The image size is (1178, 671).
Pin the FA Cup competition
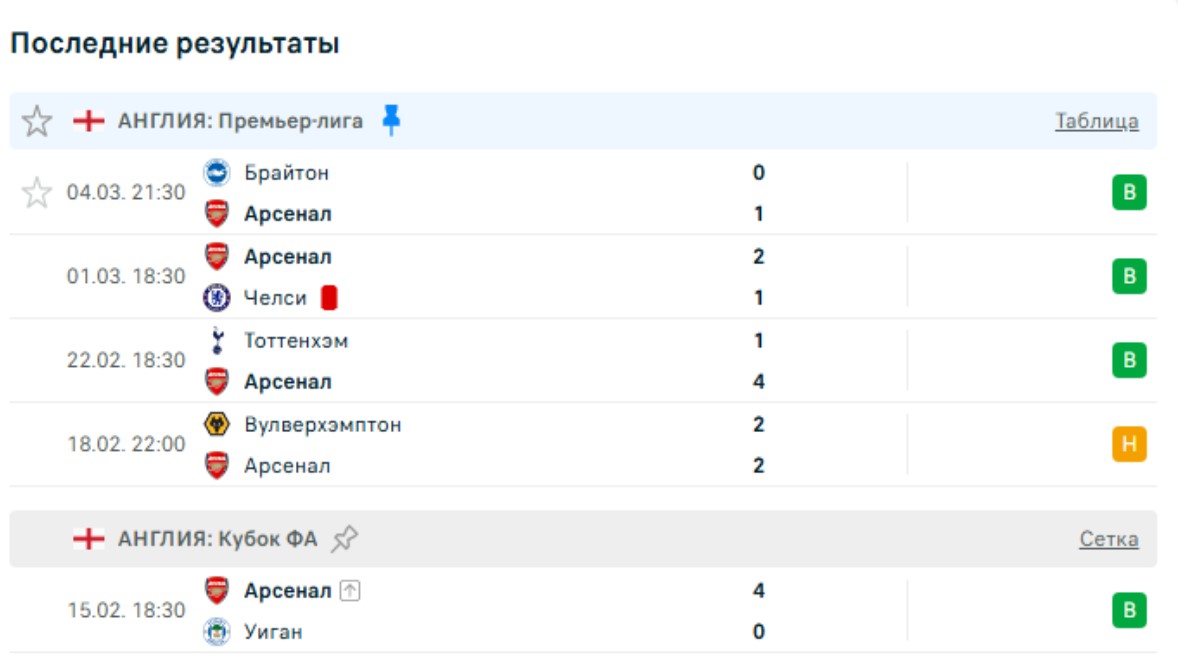[x=345, y=539]
